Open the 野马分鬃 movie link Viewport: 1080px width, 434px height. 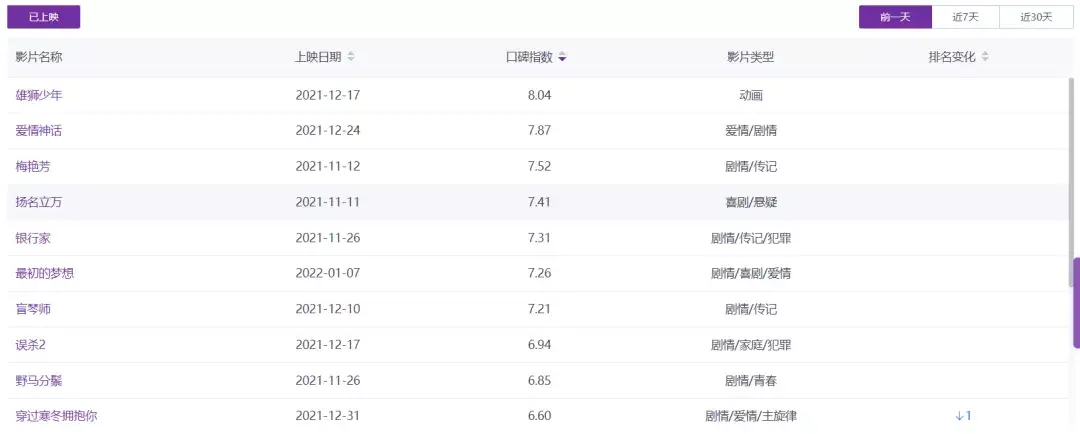pos(39,381)
